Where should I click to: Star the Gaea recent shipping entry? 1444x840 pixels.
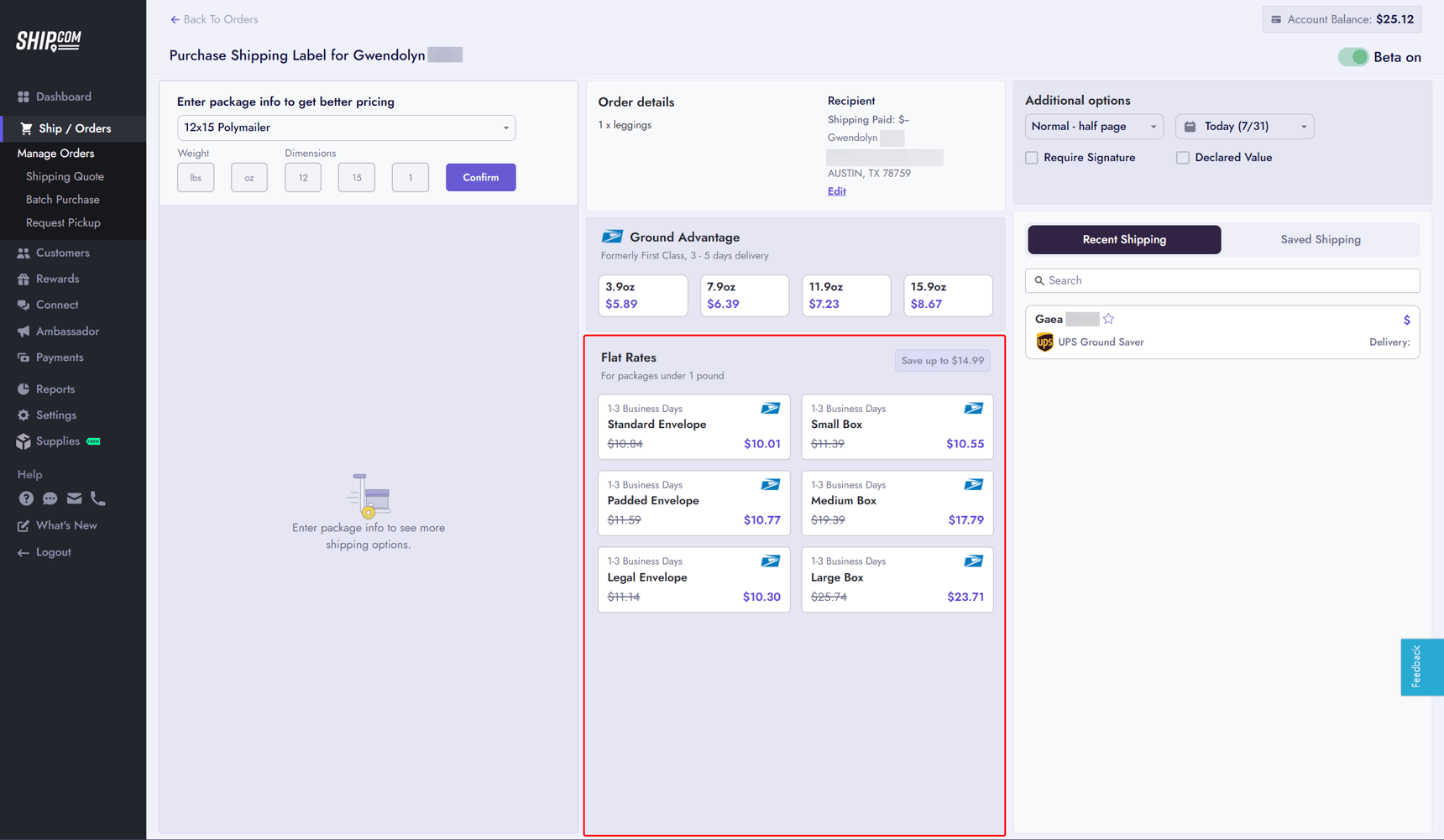pyautogui.click(x=1108, y=319)
